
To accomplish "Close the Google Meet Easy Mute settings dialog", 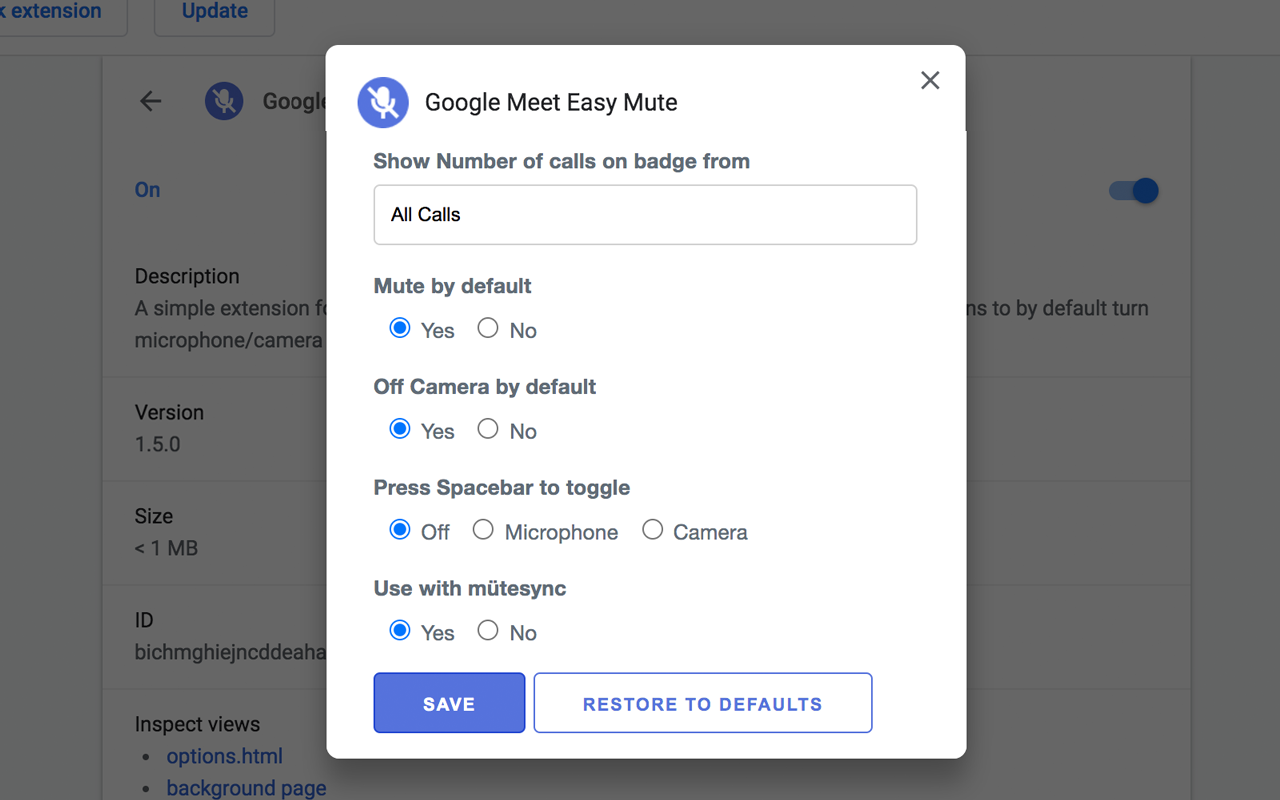I will [929, 80].
